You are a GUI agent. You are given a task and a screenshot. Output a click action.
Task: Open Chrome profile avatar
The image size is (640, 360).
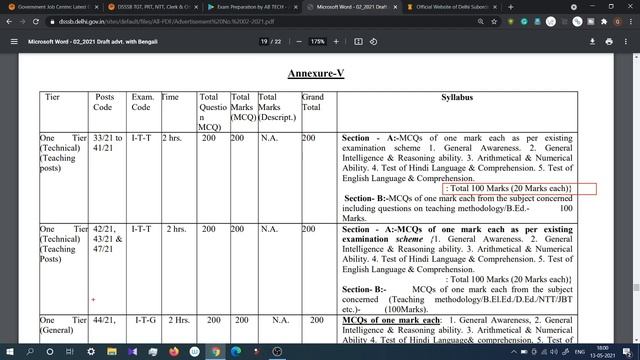coord(618,21)
